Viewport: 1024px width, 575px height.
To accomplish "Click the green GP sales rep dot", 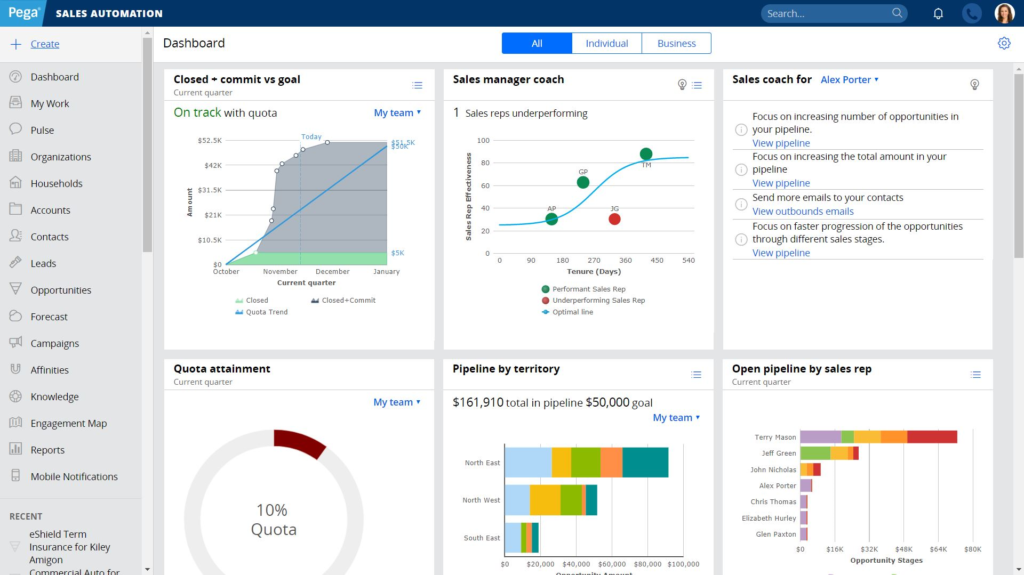I will 583,182.
